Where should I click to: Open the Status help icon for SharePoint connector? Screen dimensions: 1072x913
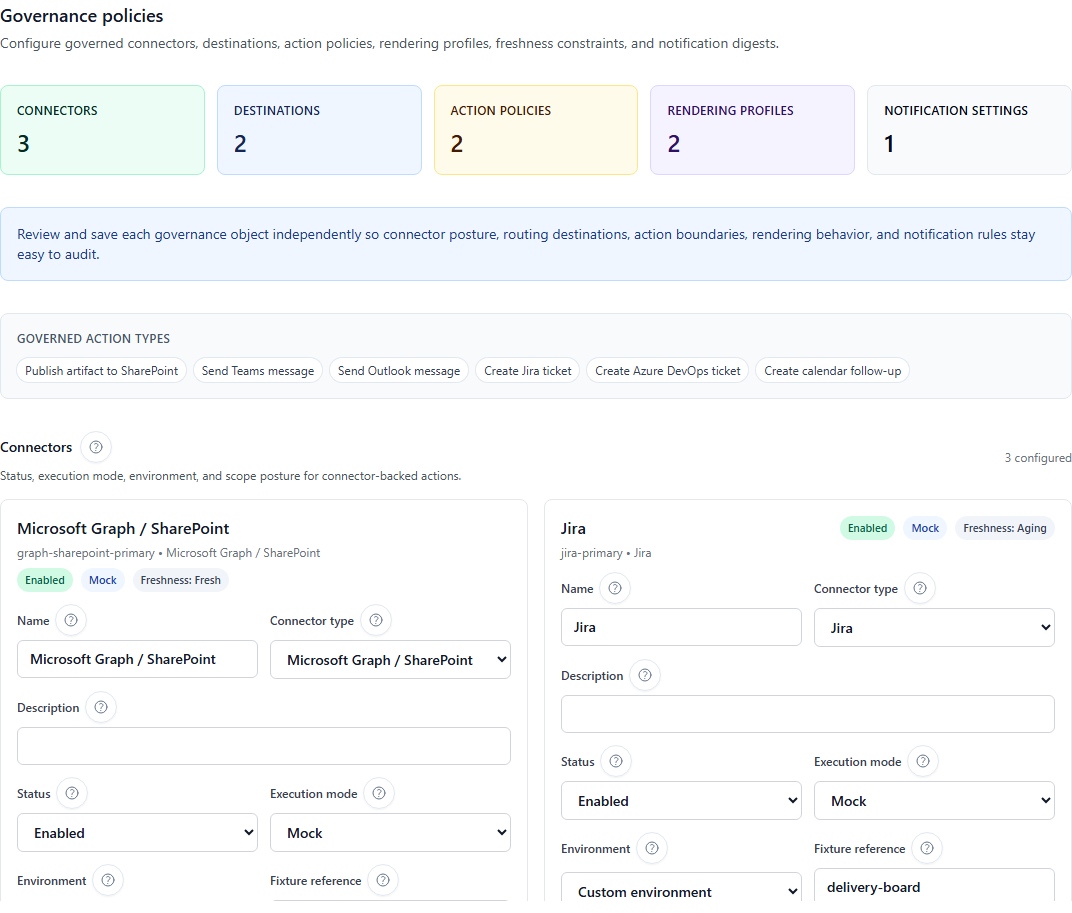tap(69, 793)
